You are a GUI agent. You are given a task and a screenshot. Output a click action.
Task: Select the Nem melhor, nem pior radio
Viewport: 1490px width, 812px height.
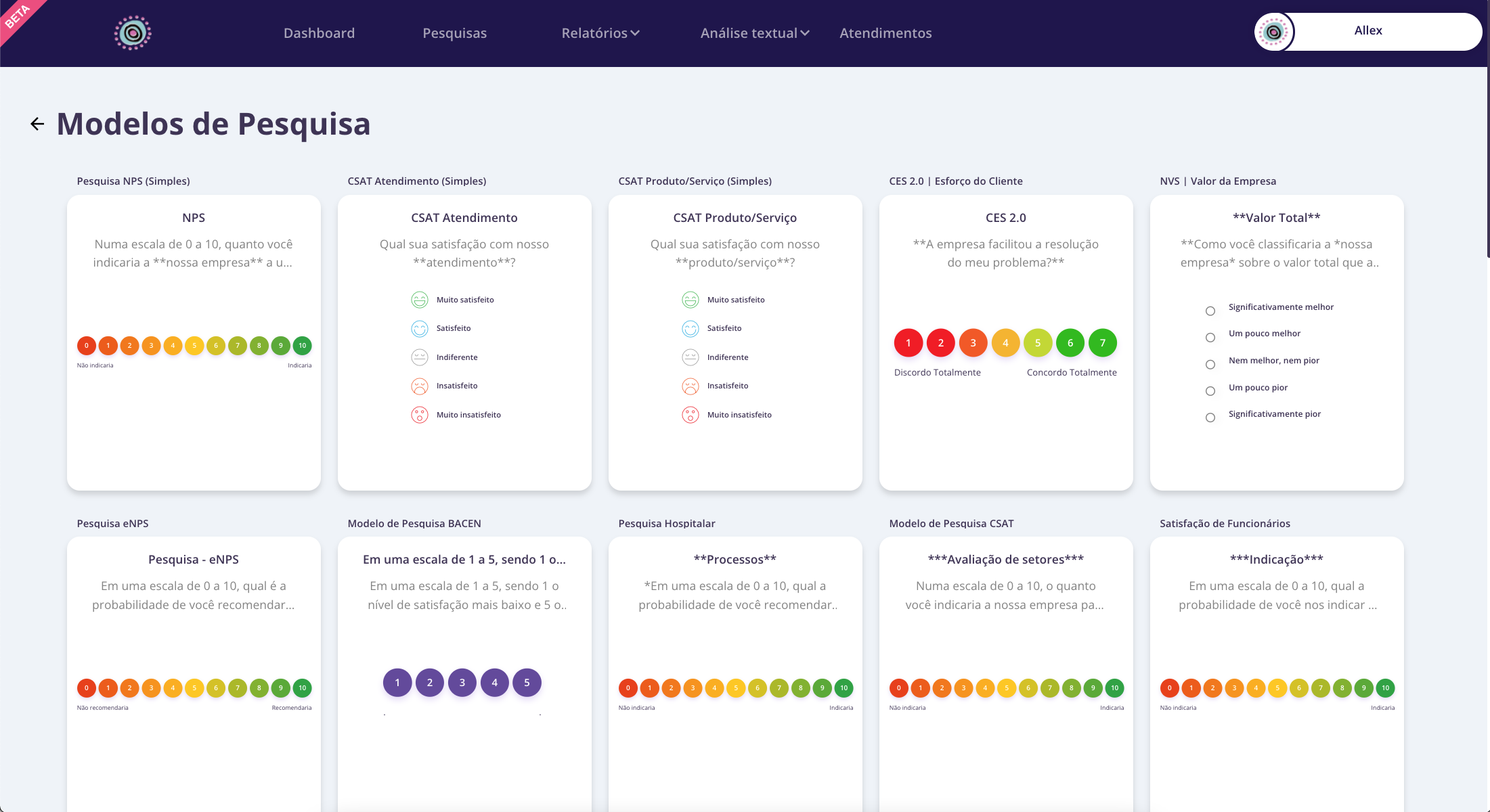pyautogui.click(x=1210, y=364)
